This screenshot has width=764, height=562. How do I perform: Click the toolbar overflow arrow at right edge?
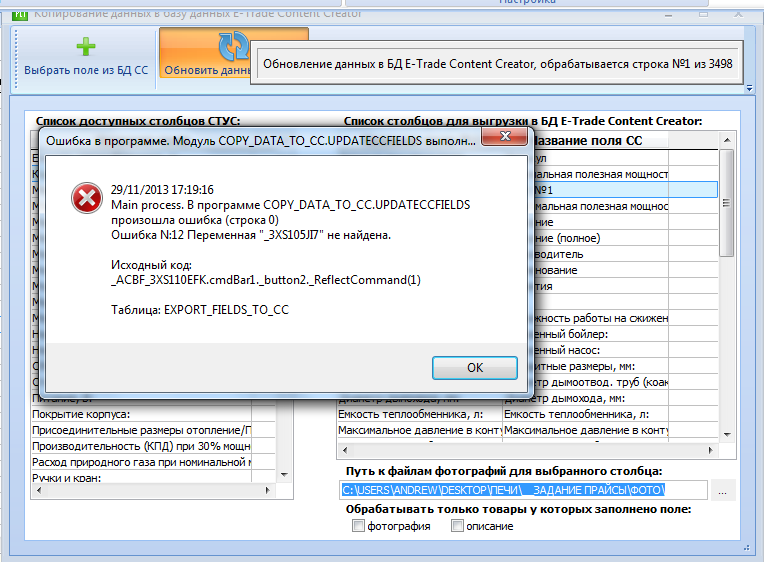(749, 88)
